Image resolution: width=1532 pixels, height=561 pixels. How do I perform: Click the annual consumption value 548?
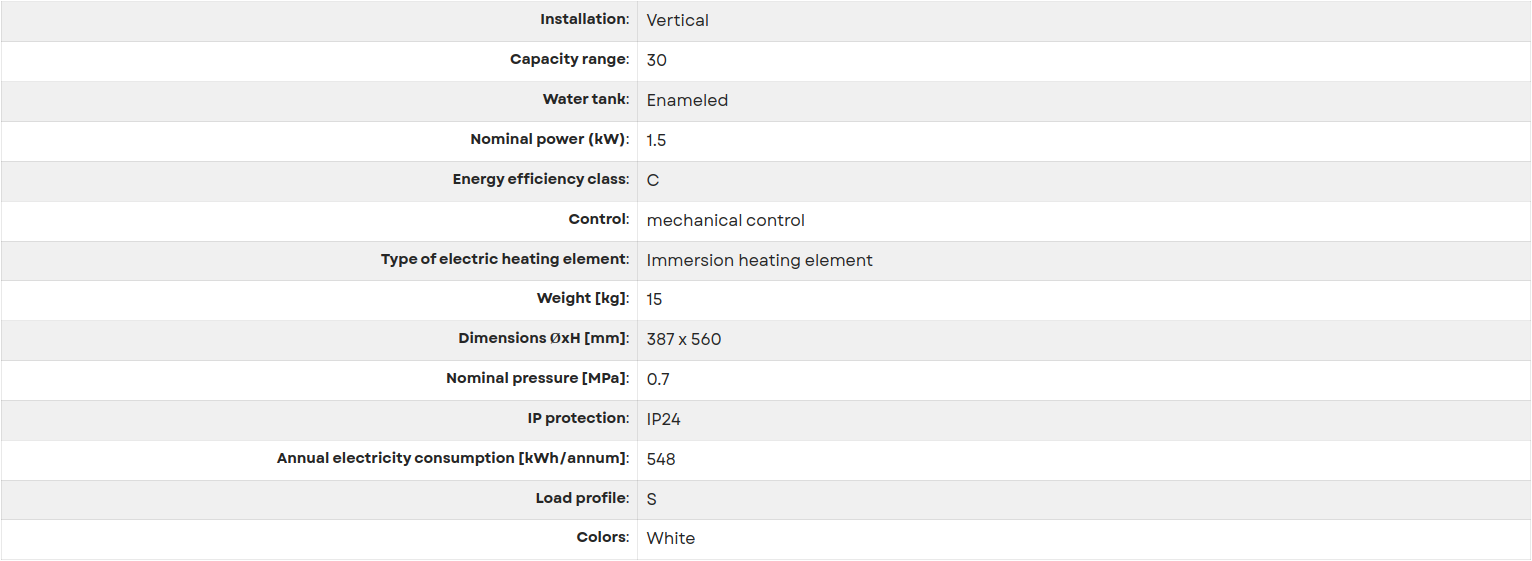pyautogui.click(x=661, y=459)
